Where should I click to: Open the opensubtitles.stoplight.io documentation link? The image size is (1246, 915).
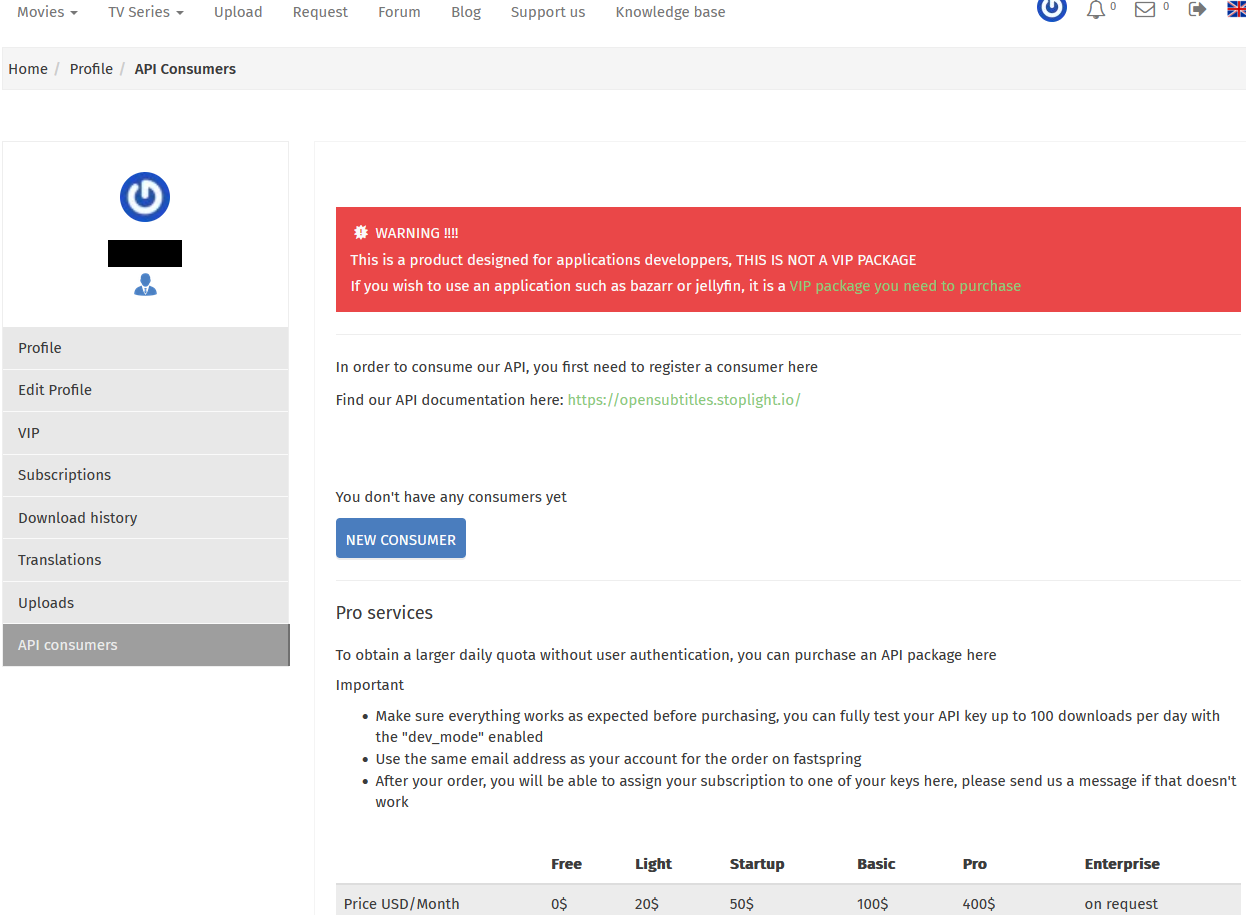click(x=684, y=399)
